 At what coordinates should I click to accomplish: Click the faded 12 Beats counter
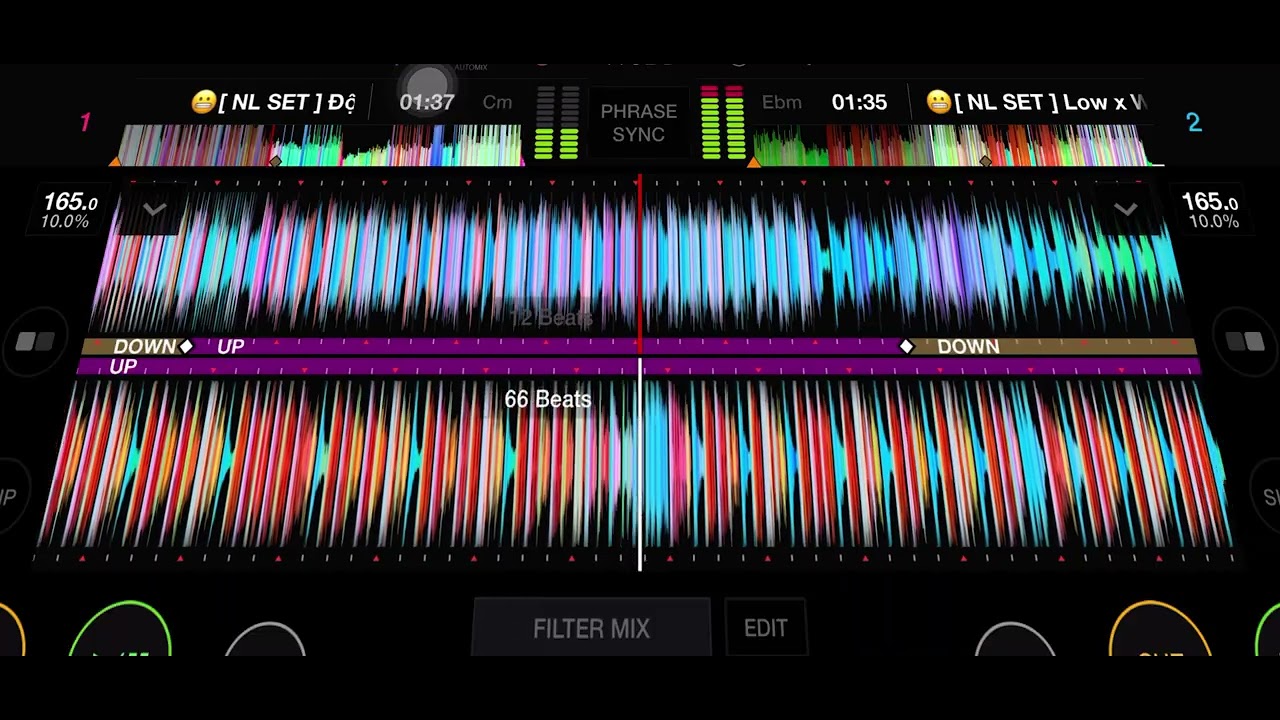(551, 318)
